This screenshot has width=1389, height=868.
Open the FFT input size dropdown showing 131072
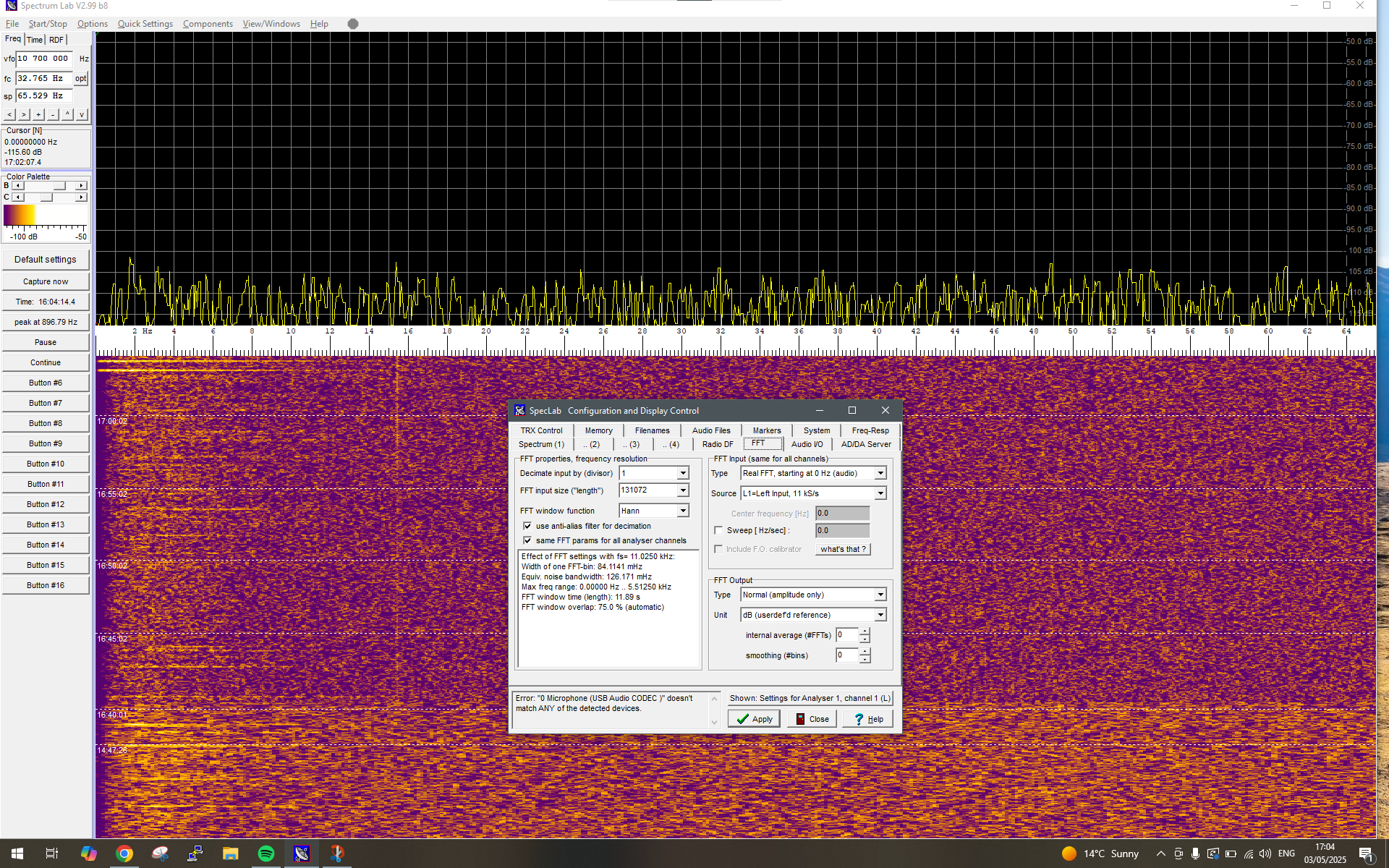click(x=682, y=490)
